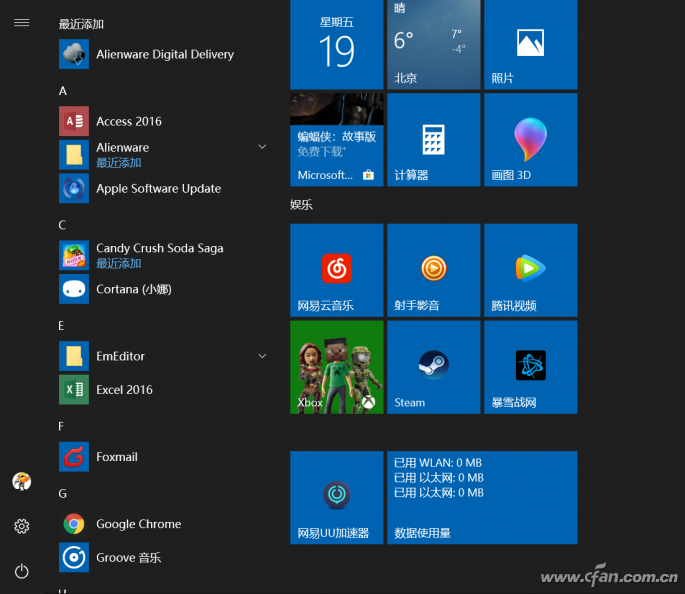
Task: Launch 画图 3D tile
Action: [531, 140]
